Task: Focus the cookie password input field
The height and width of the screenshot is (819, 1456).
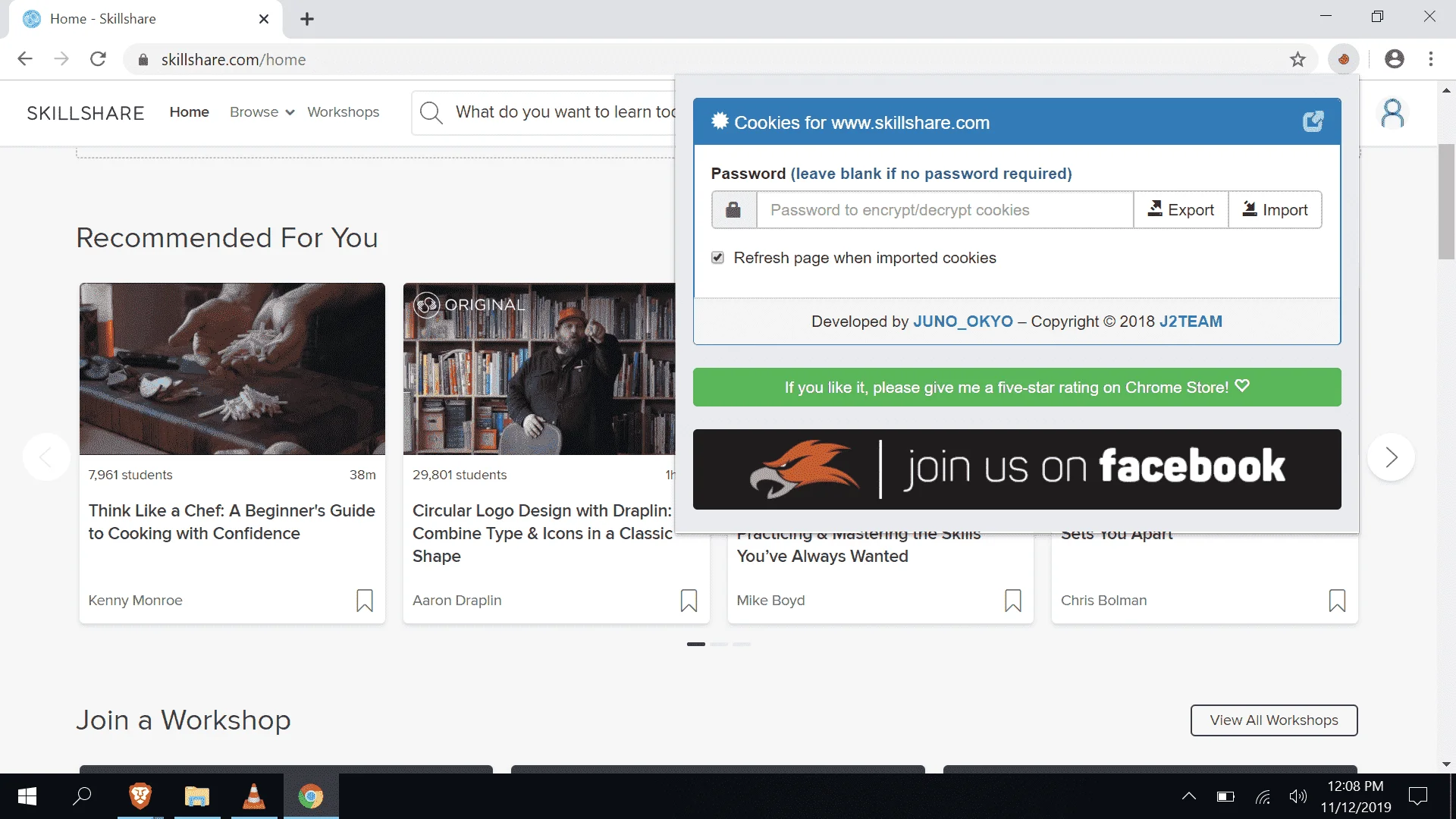Action: click(x=945, y=210)
